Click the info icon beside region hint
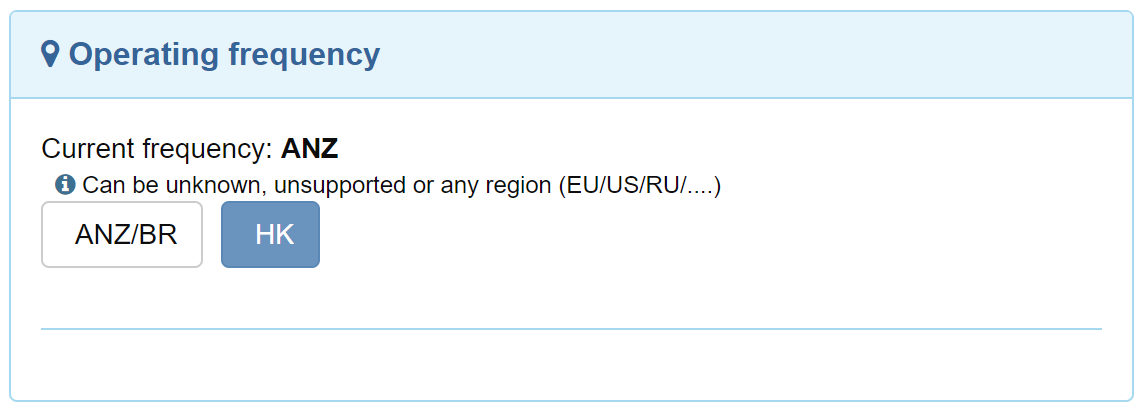This screenshot has height=411, width=1146. click(65, 184)
